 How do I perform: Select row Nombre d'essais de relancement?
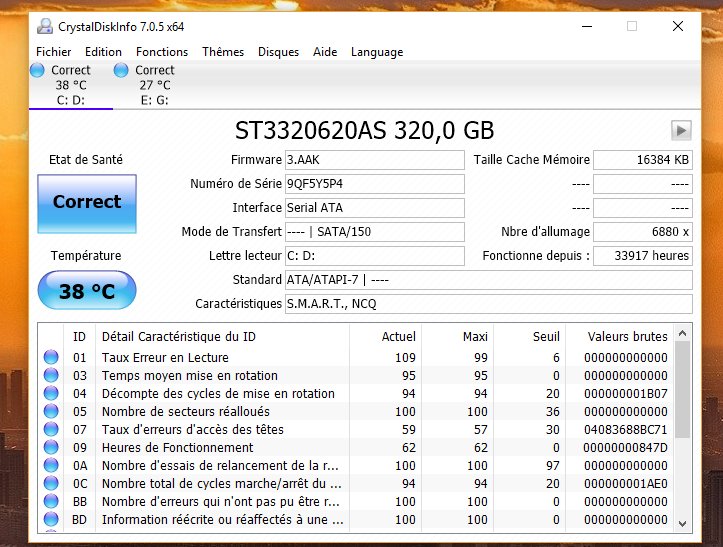point(356,465)
